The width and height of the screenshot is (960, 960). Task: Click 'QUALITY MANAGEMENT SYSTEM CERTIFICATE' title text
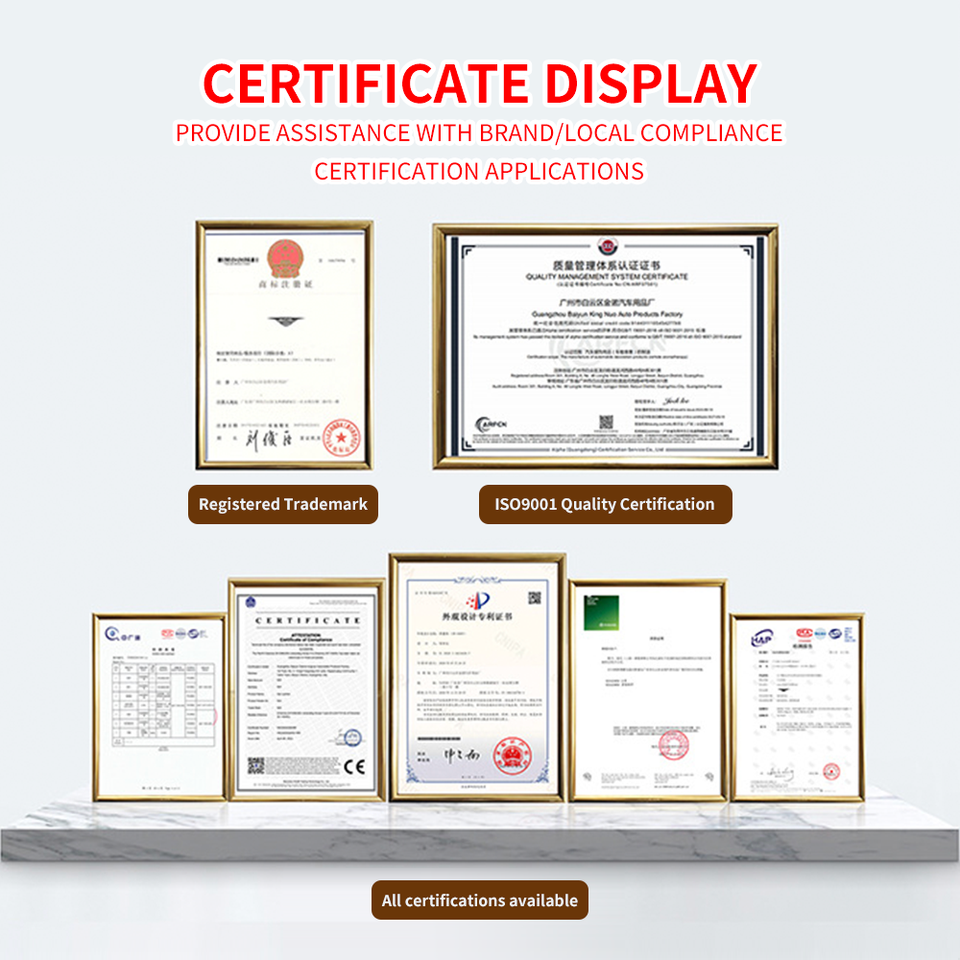point(607,277)
